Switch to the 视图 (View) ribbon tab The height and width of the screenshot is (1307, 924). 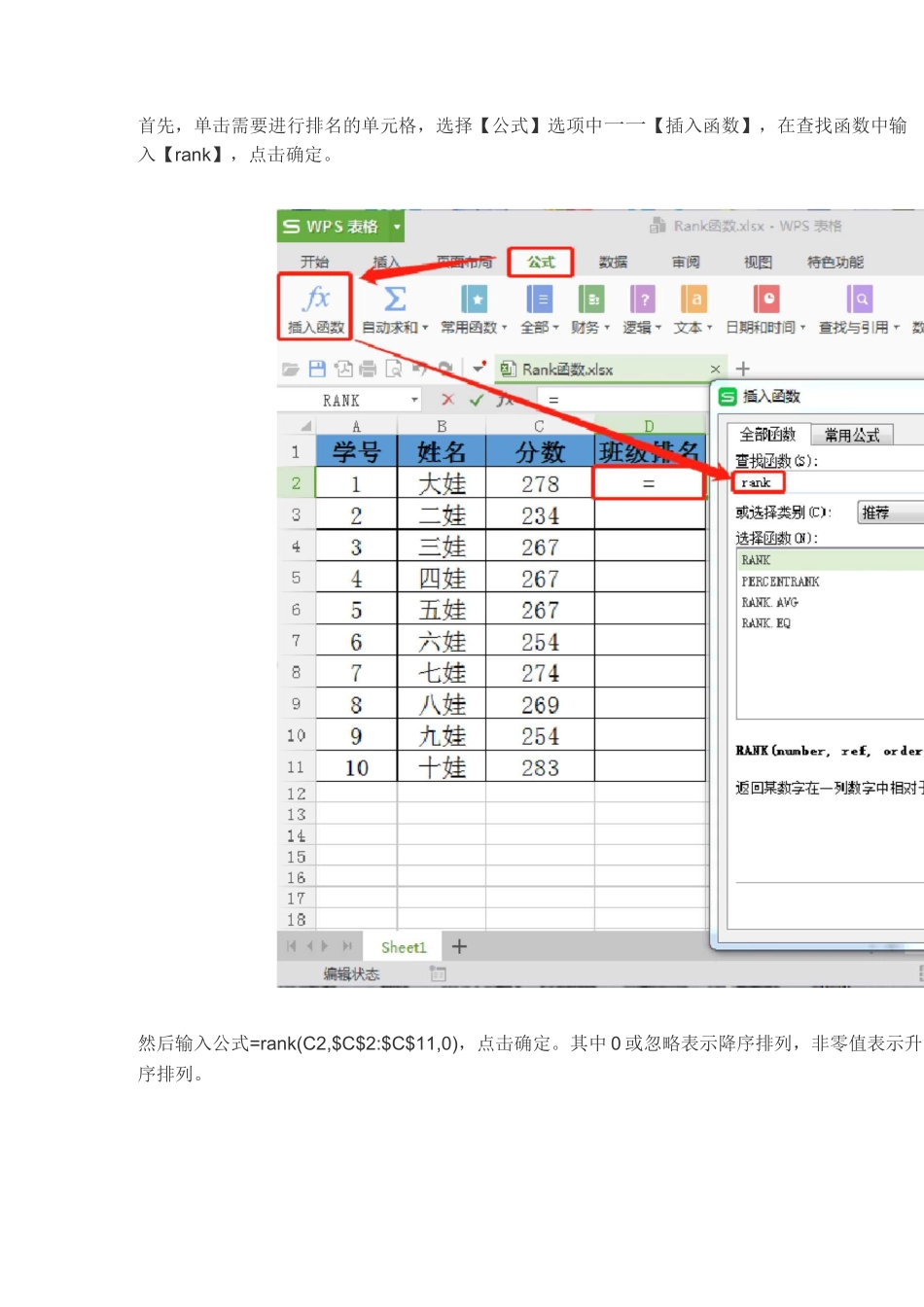pyautogui.click(x=758, y=262)
